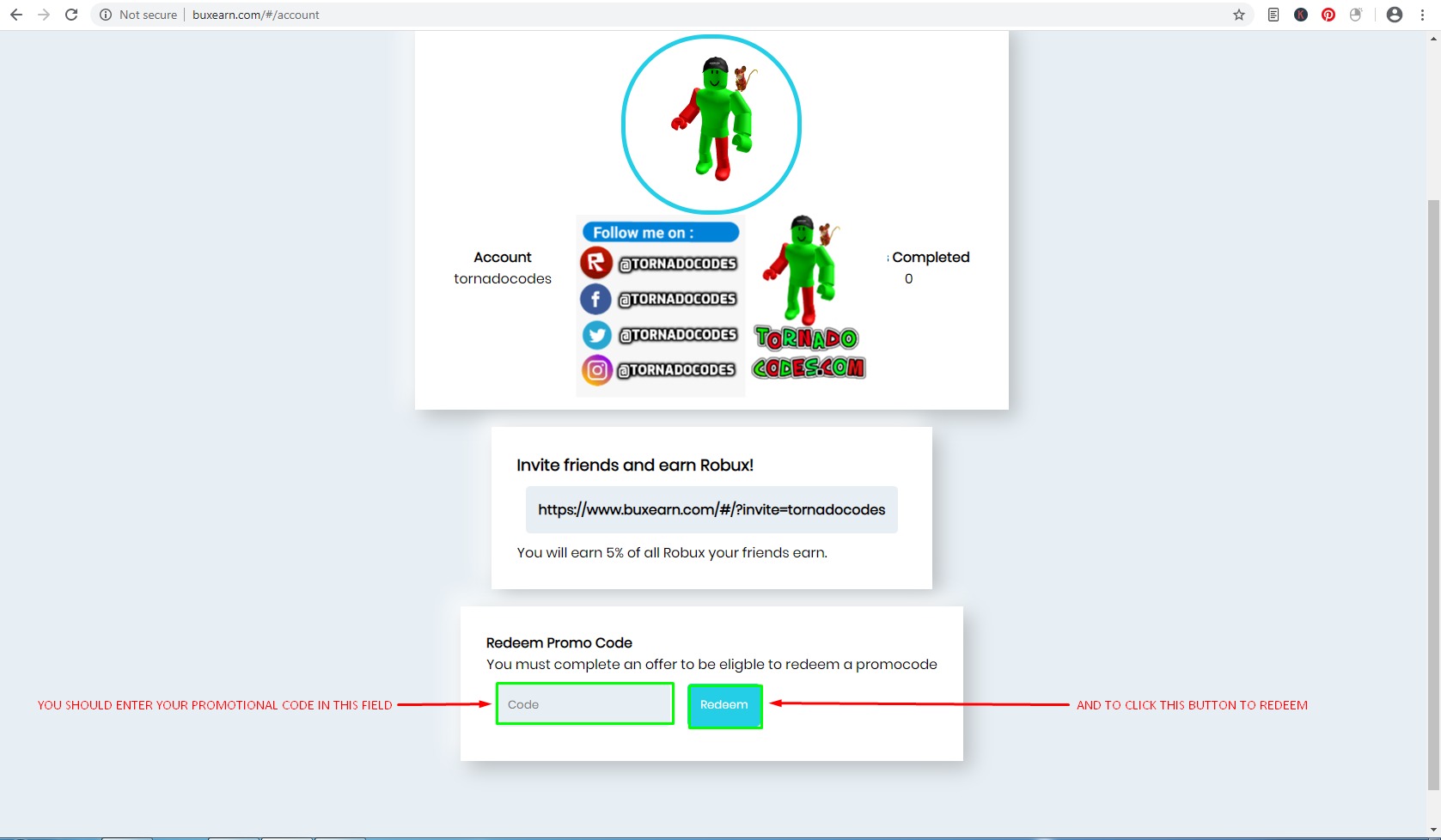The image size is (1441, 840).
Task: Click the @TORNADOCODES label beside Instagram icon
Action: [677, 370]
